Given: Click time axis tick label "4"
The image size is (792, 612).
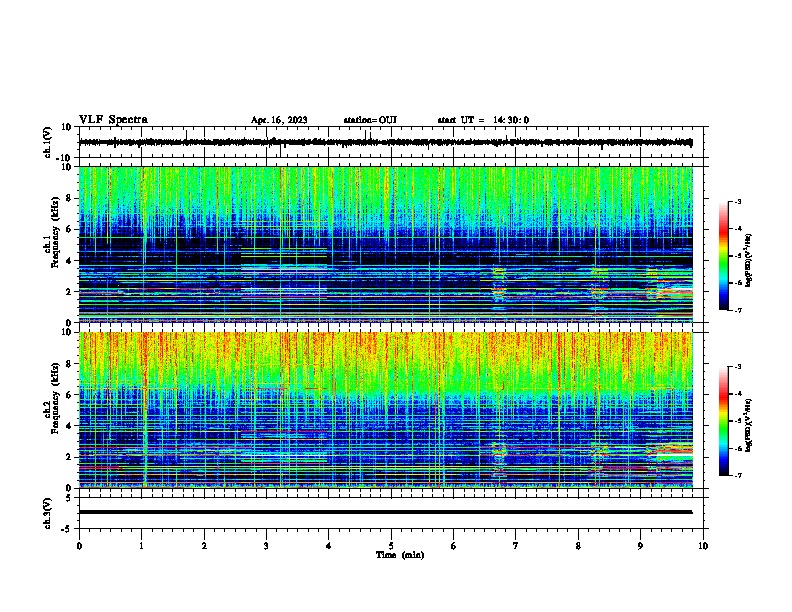Looking at the screenshot, I should pyautogui.click(x=329, y=546).
